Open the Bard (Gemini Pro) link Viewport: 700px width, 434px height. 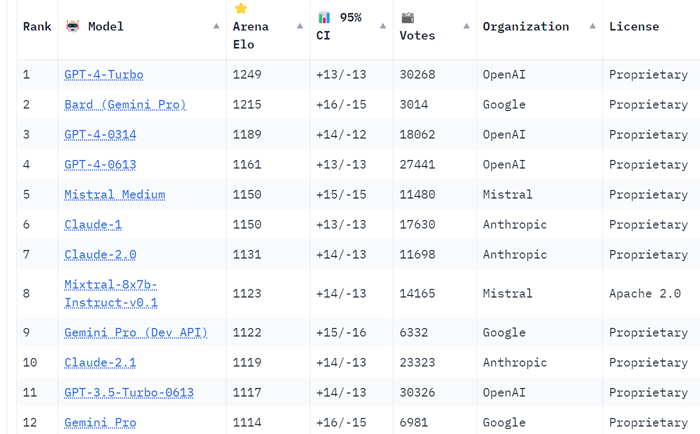[x=125, y=104]
